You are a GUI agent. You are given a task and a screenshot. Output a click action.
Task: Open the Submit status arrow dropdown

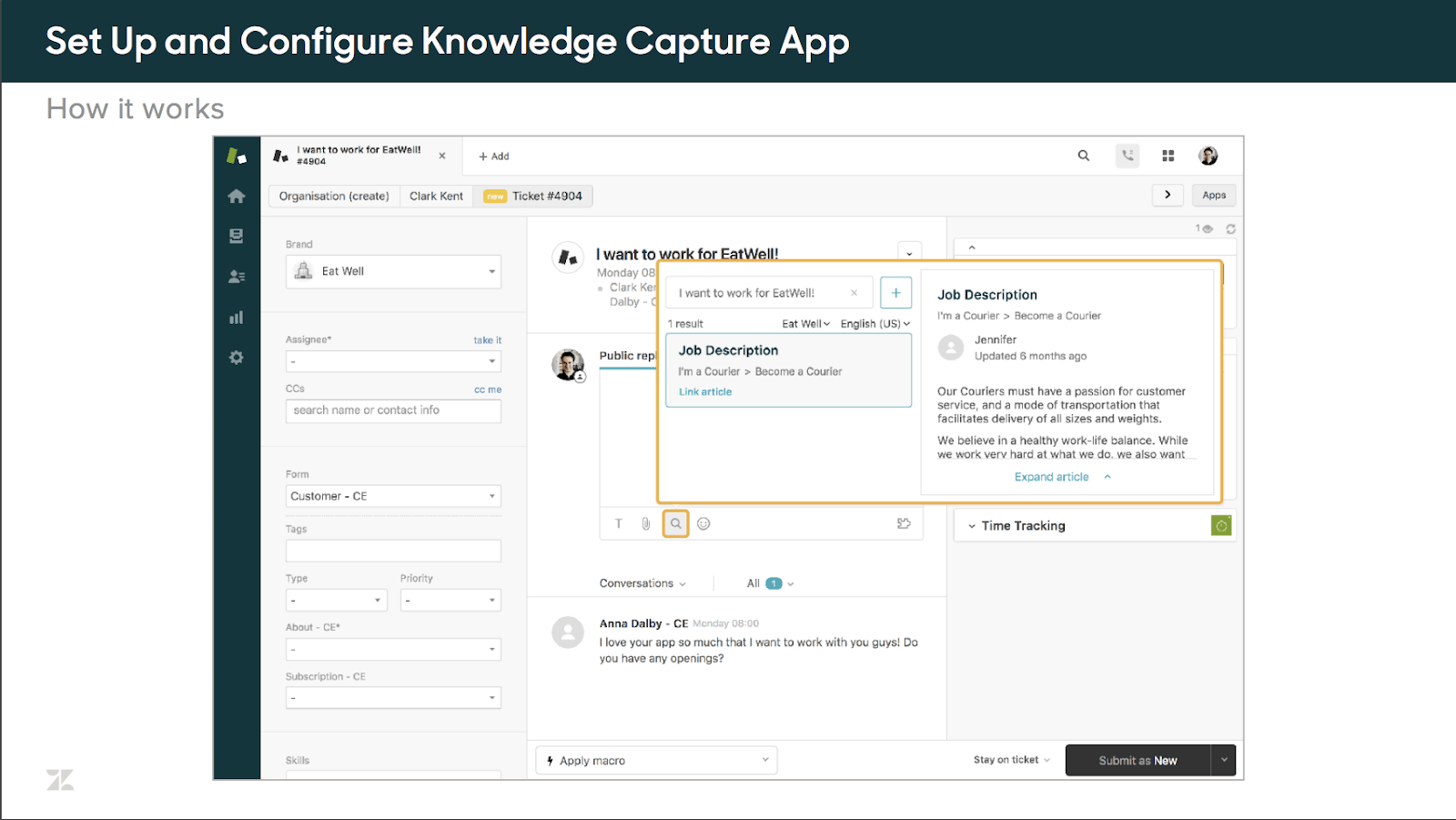tap(1224, 760)
